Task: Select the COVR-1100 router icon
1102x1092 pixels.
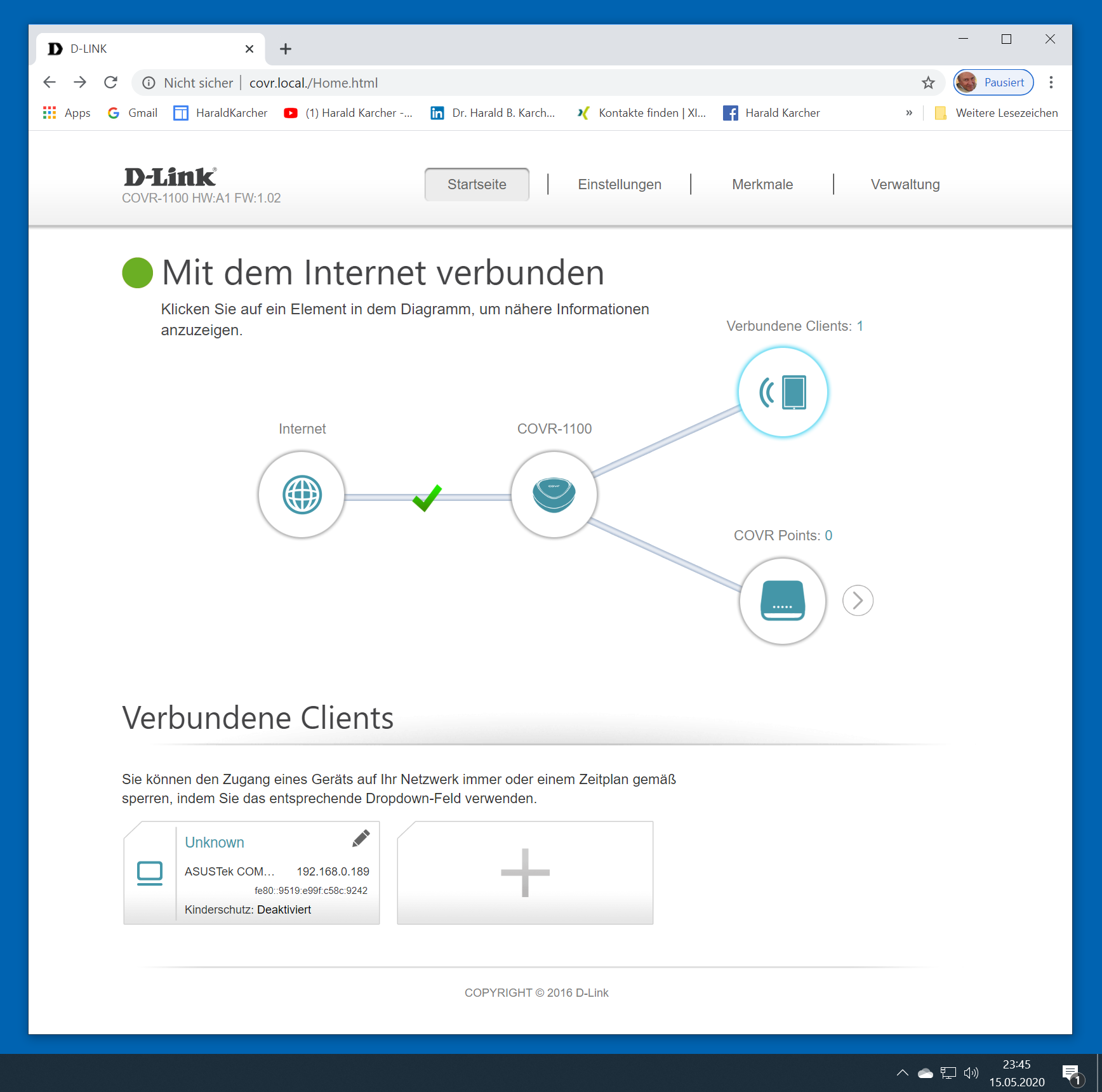Action: (554, 495)
